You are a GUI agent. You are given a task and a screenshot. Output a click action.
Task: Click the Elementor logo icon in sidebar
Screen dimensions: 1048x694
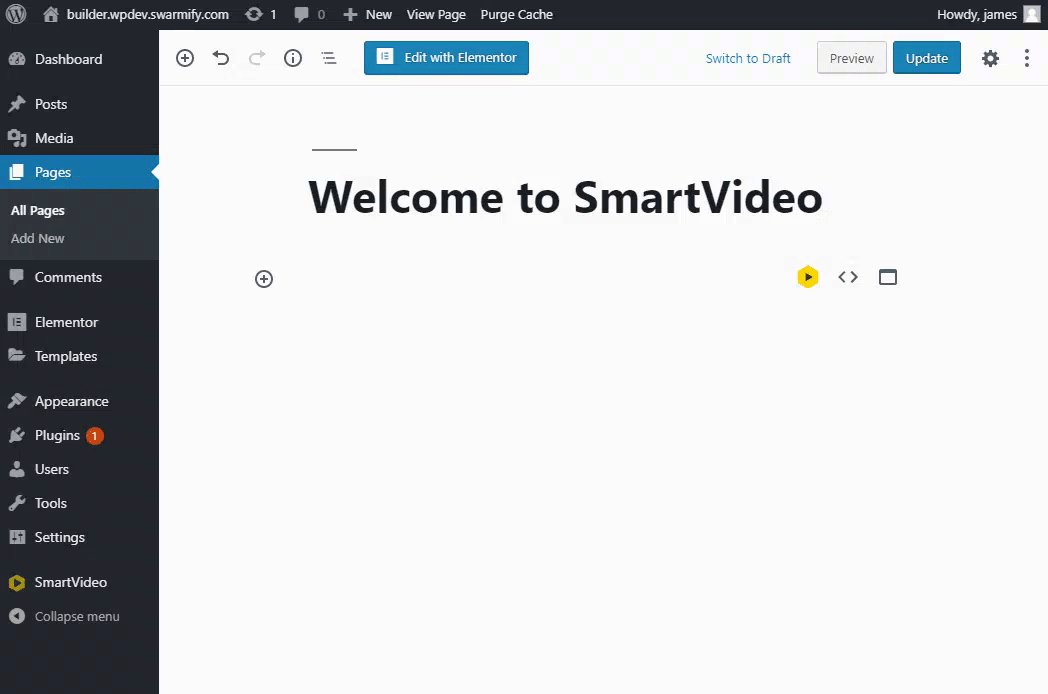point(17,322)
